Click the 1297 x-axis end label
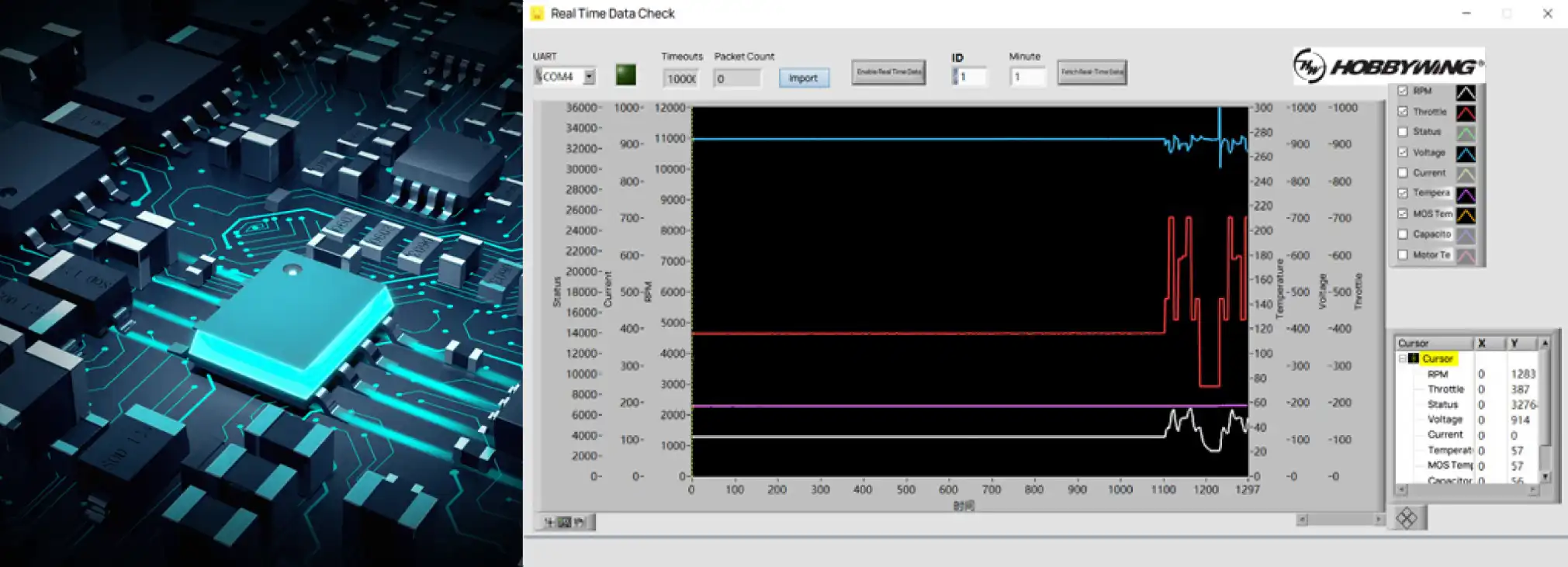The height and width of the screenshot is (567, 1568). click(1247, 489)
